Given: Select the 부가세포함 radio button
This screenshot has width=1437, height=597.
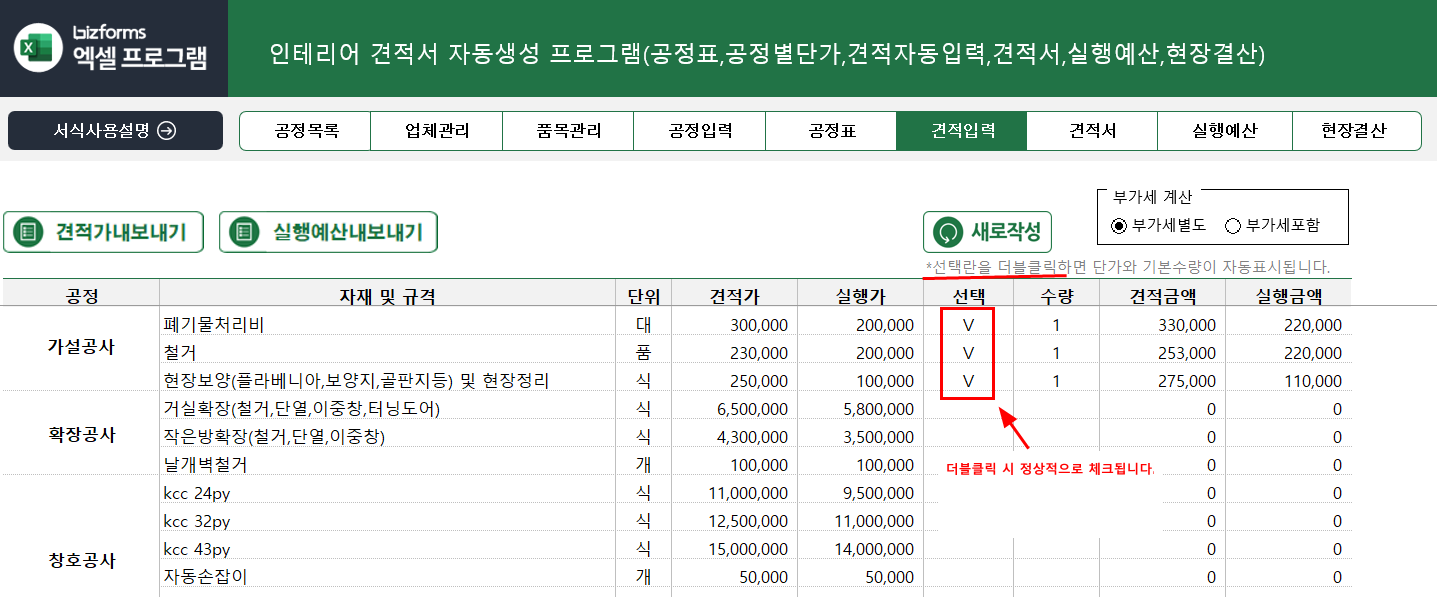Looking at the screenshot, I should [x=1232, y=226].
